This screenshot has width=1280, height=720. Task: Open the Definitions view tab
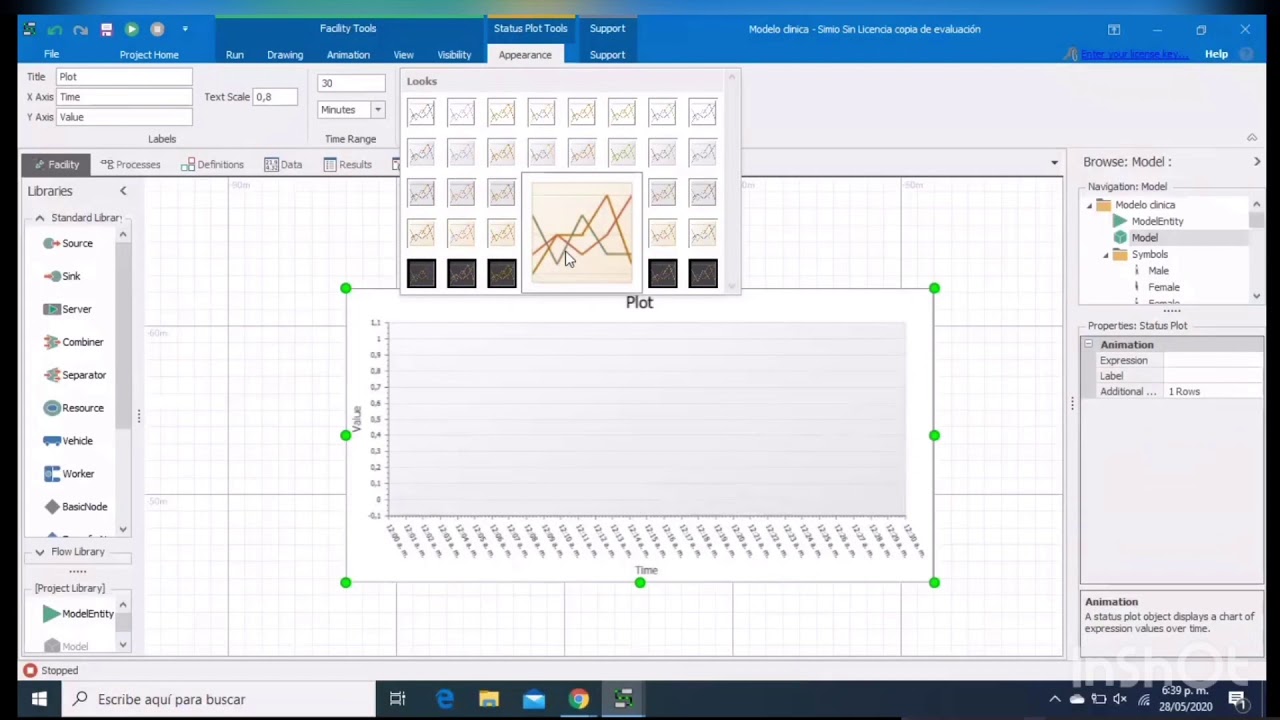[x=212, y=164]
